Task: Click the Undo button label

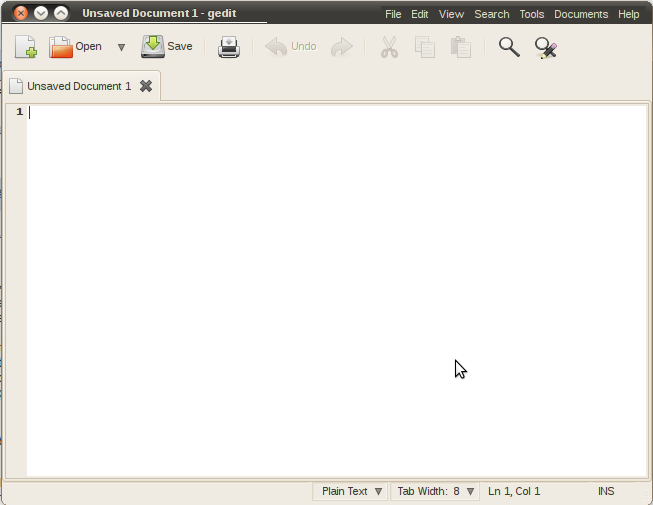Action: click(304, 46)
